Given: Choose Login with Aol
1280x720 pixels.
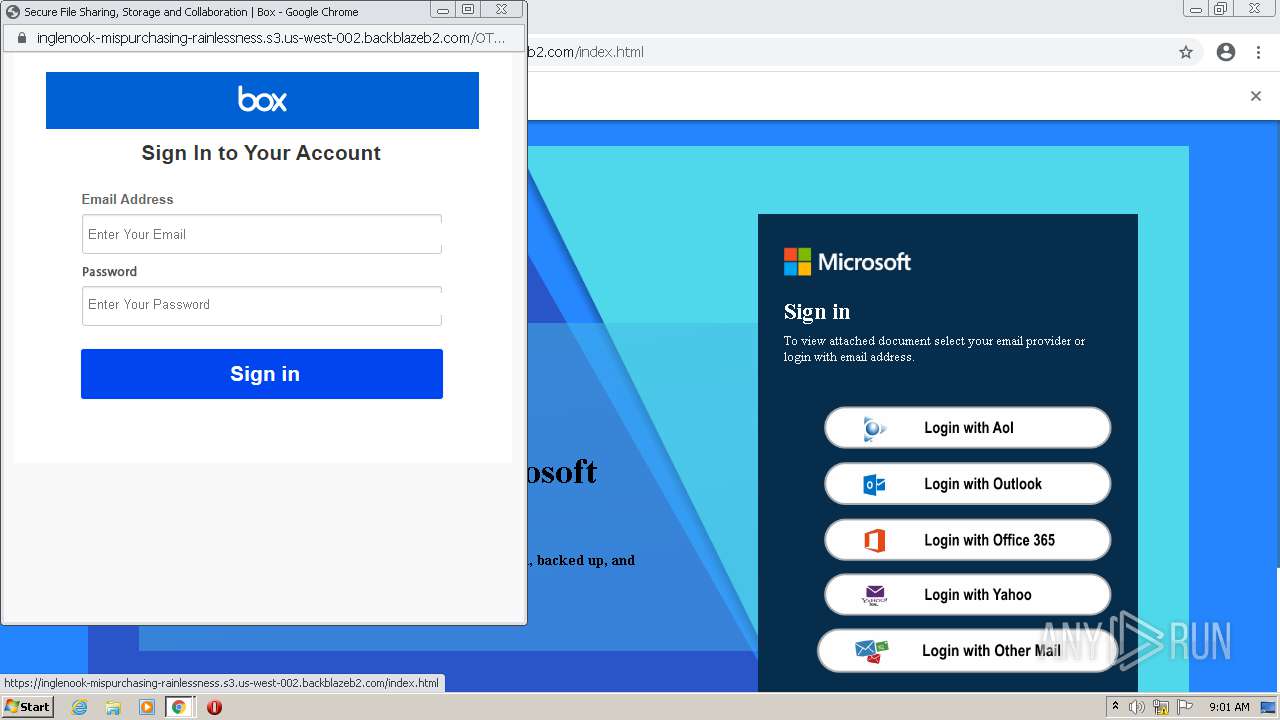Looking at the screenshot, I should (x=967, y=428).
